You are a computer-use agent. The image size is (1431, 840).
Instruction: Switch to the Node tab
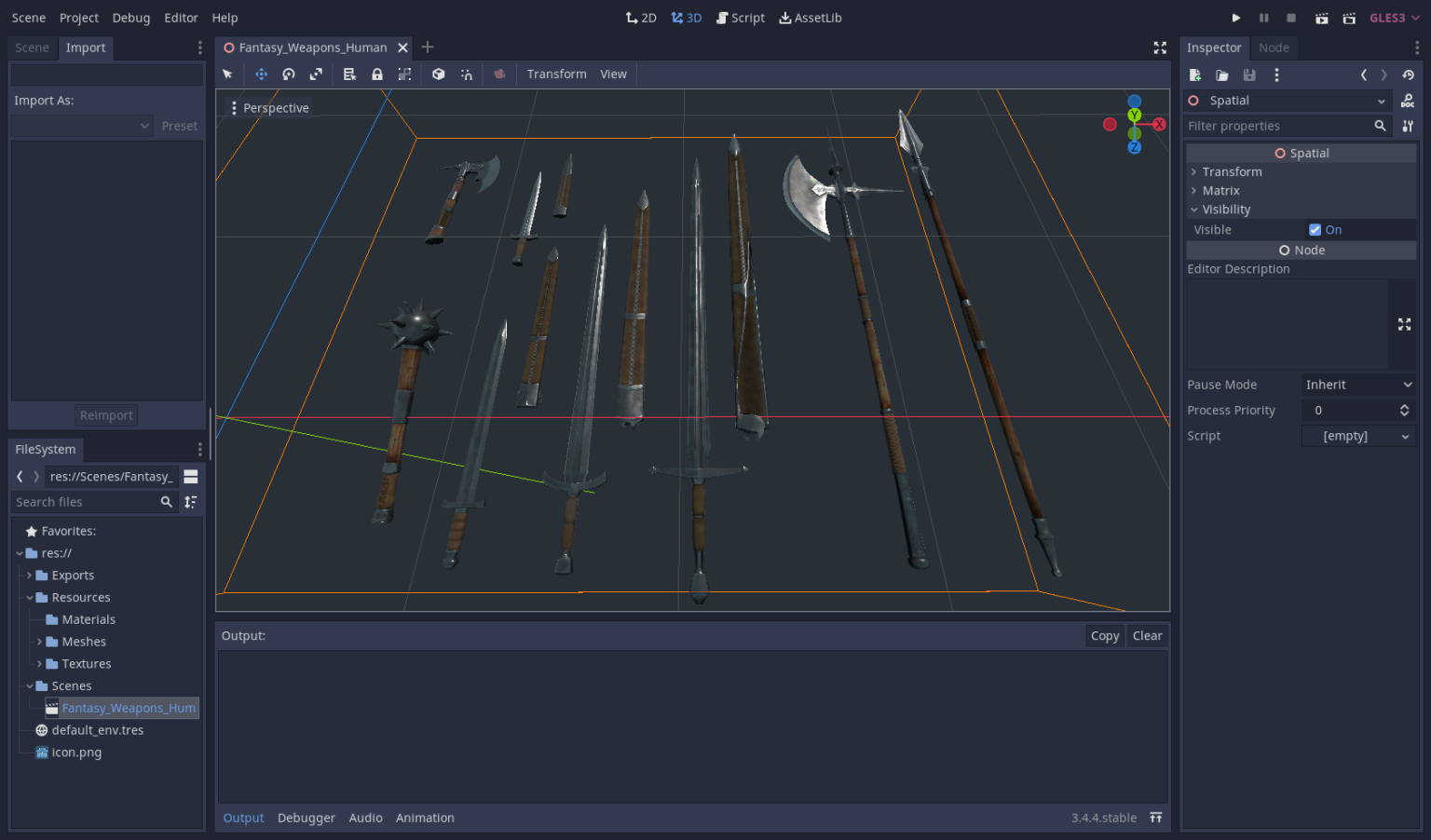[x=1274, y=47]
